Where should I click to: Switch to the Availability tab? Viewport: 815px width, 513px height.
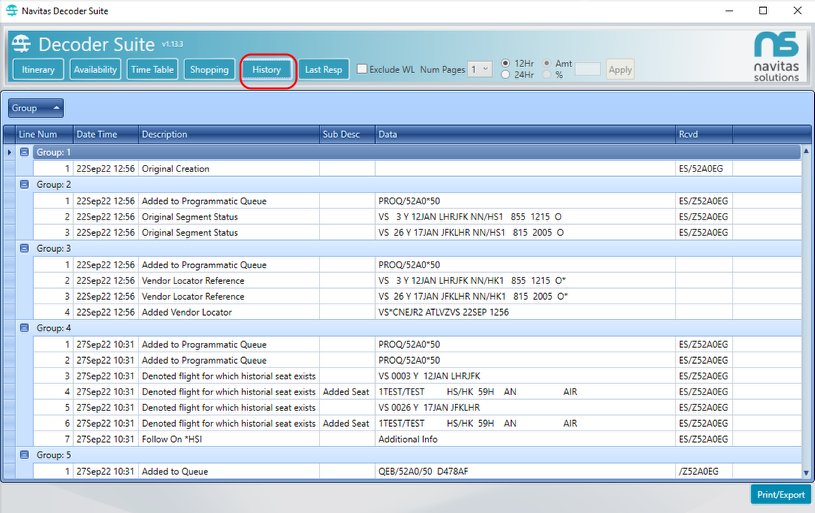[x=95, y=69]
